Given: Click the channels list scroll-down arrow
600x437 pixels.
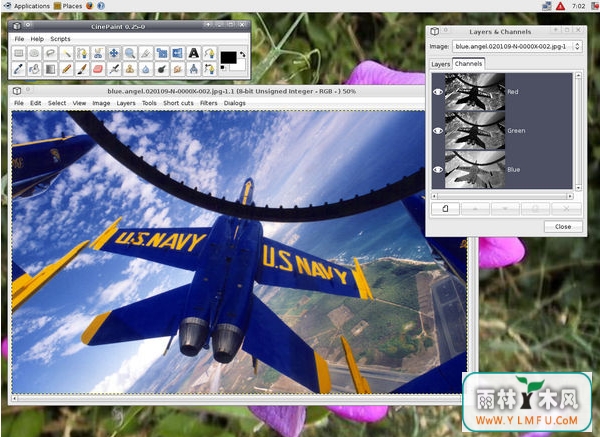Looking at the screenshot, I should point(578,188).
